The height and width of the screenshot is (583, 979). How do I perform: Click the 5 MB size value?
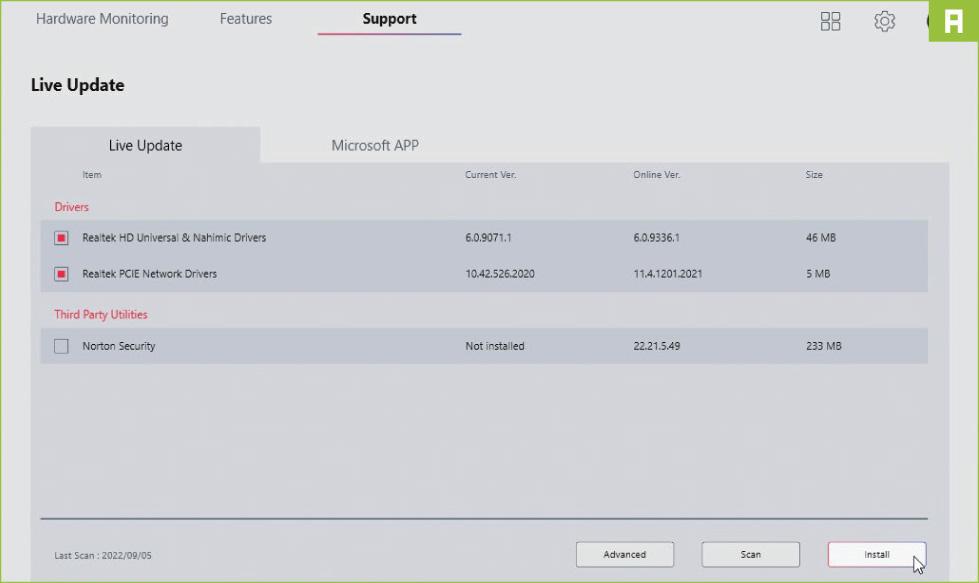click(x=818, y=274)
